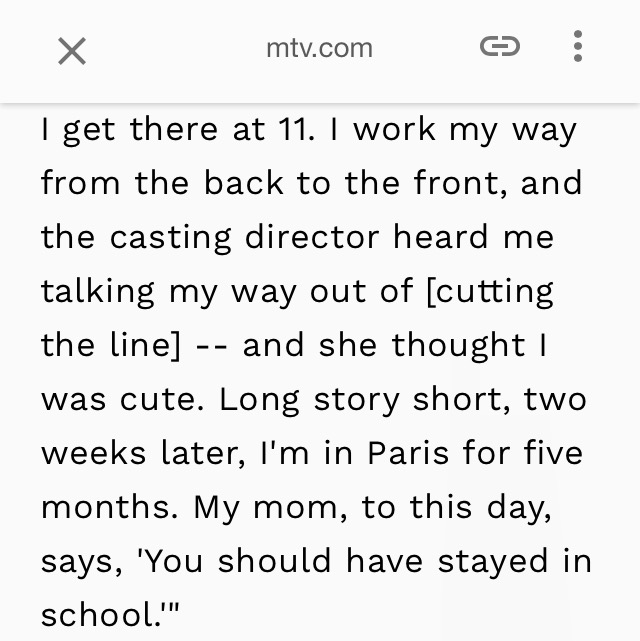Click the word "months." in the text

(110, 506)
